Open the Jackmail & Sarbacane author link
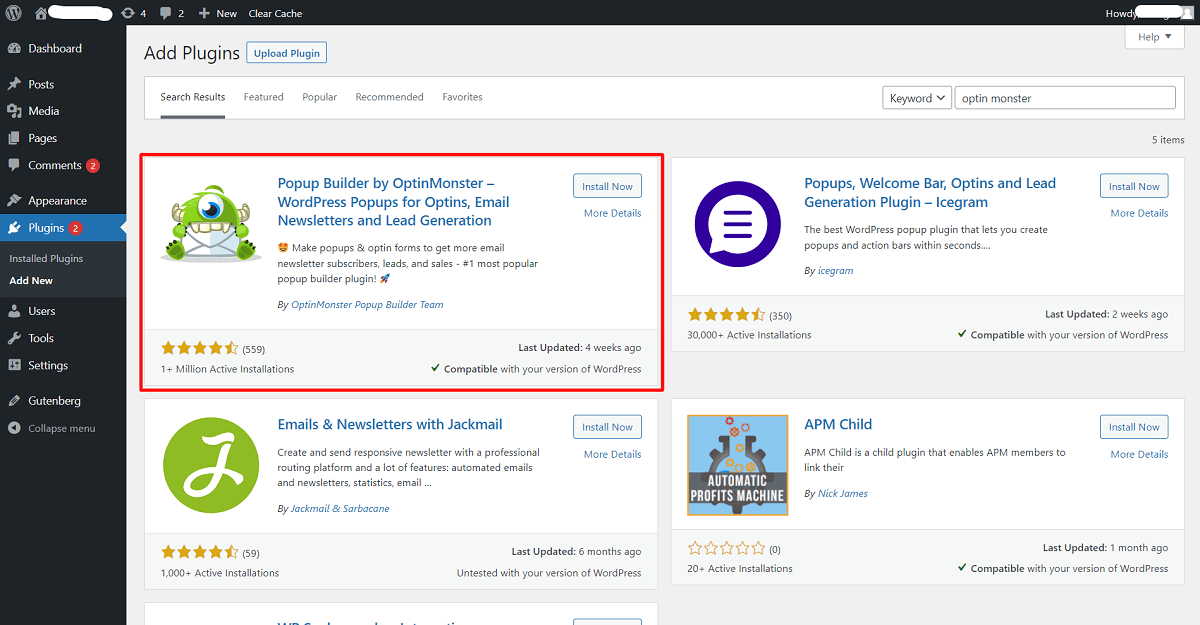 tap(340, 508)
